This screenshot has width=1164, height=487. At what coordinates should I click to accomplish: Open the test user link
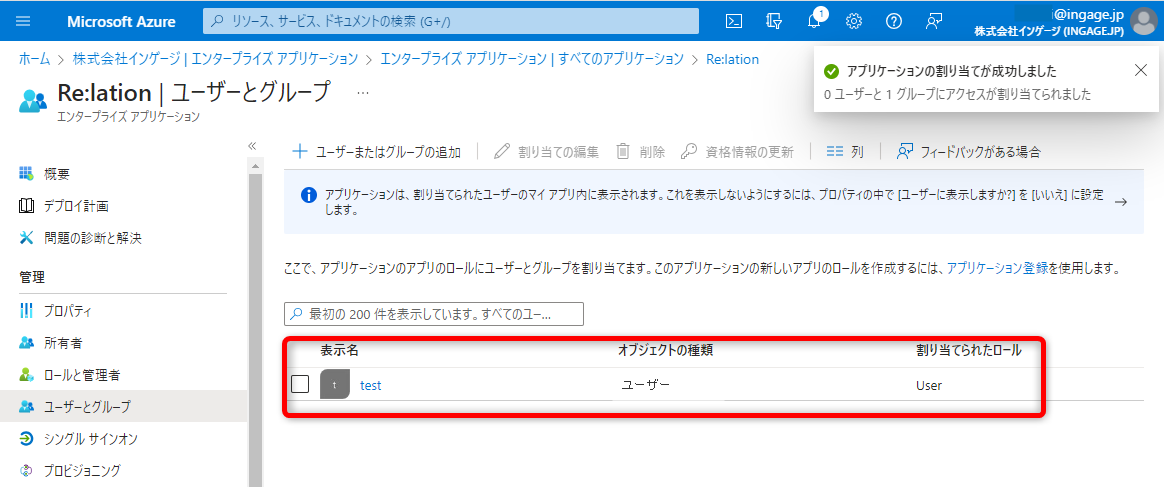click(370, 385)
